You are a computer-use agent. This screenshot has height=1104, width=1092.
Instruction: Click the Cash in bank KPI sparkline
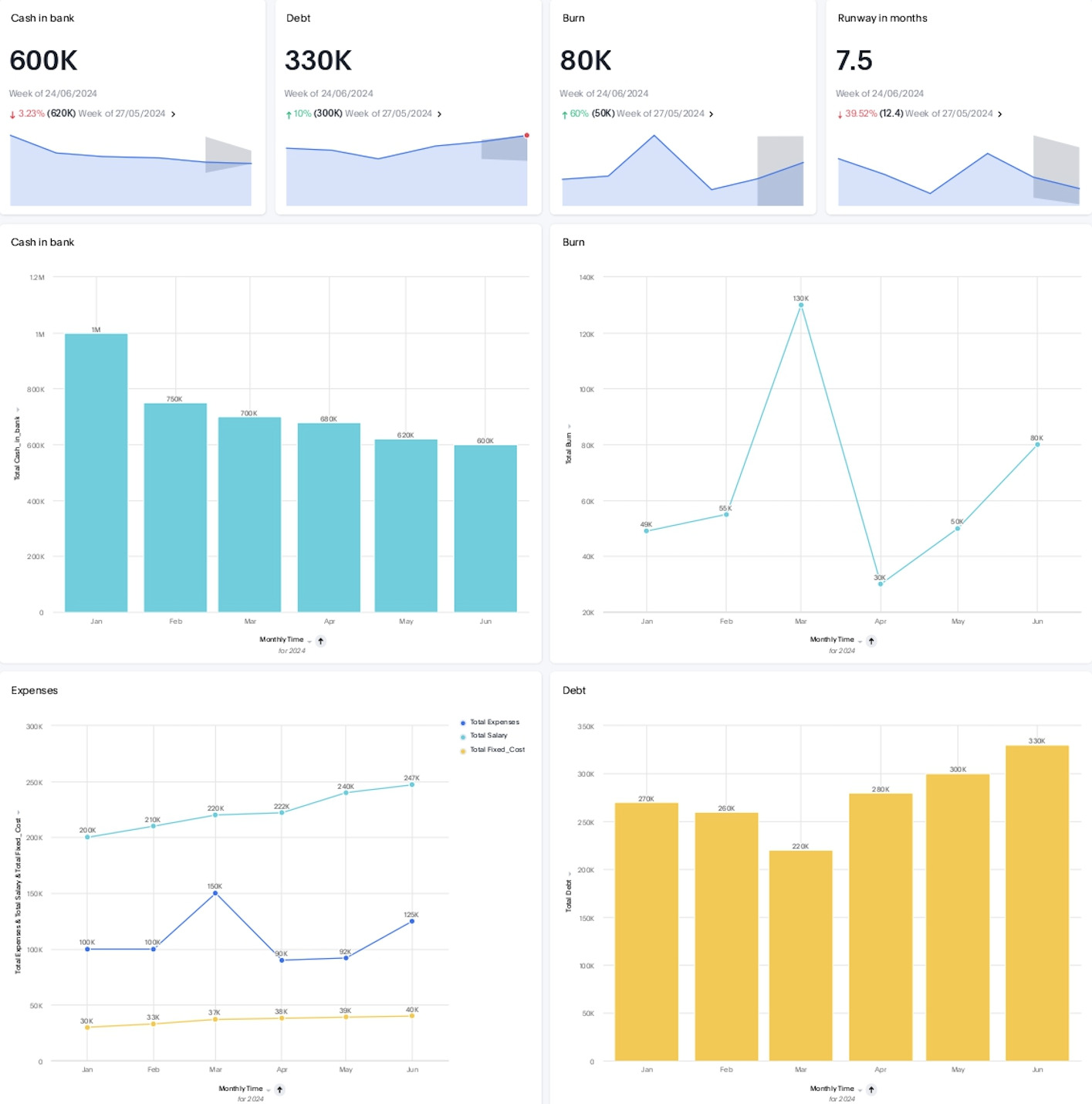pyautogui.click(x=131, y=170)
